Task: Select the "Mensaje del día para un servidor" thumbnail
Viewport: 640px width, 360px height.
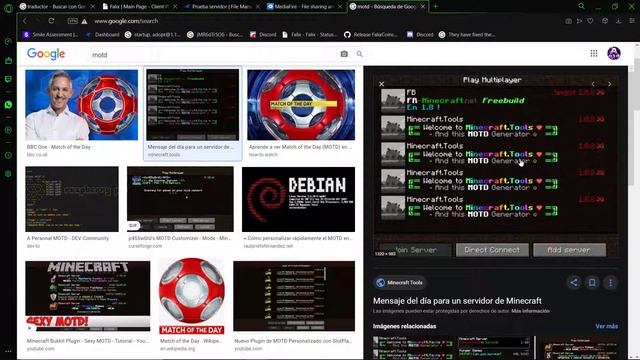Action: click(x=193, y=105)
